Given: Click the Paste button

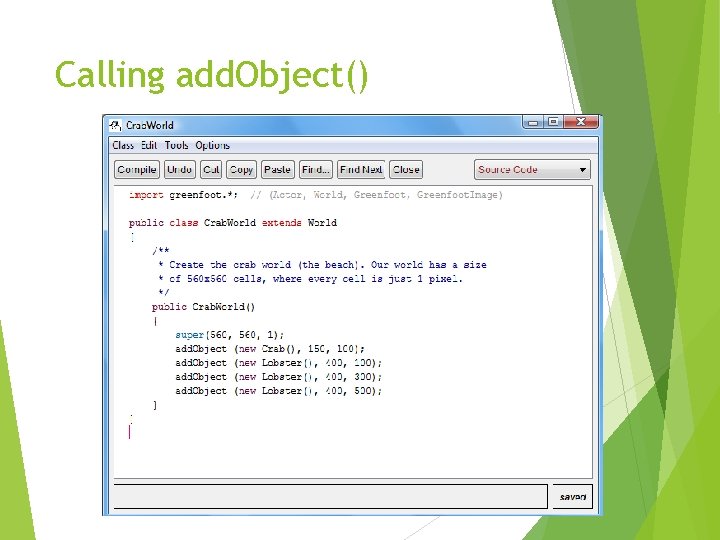Looking at the screenshot, I should point(277,169).
